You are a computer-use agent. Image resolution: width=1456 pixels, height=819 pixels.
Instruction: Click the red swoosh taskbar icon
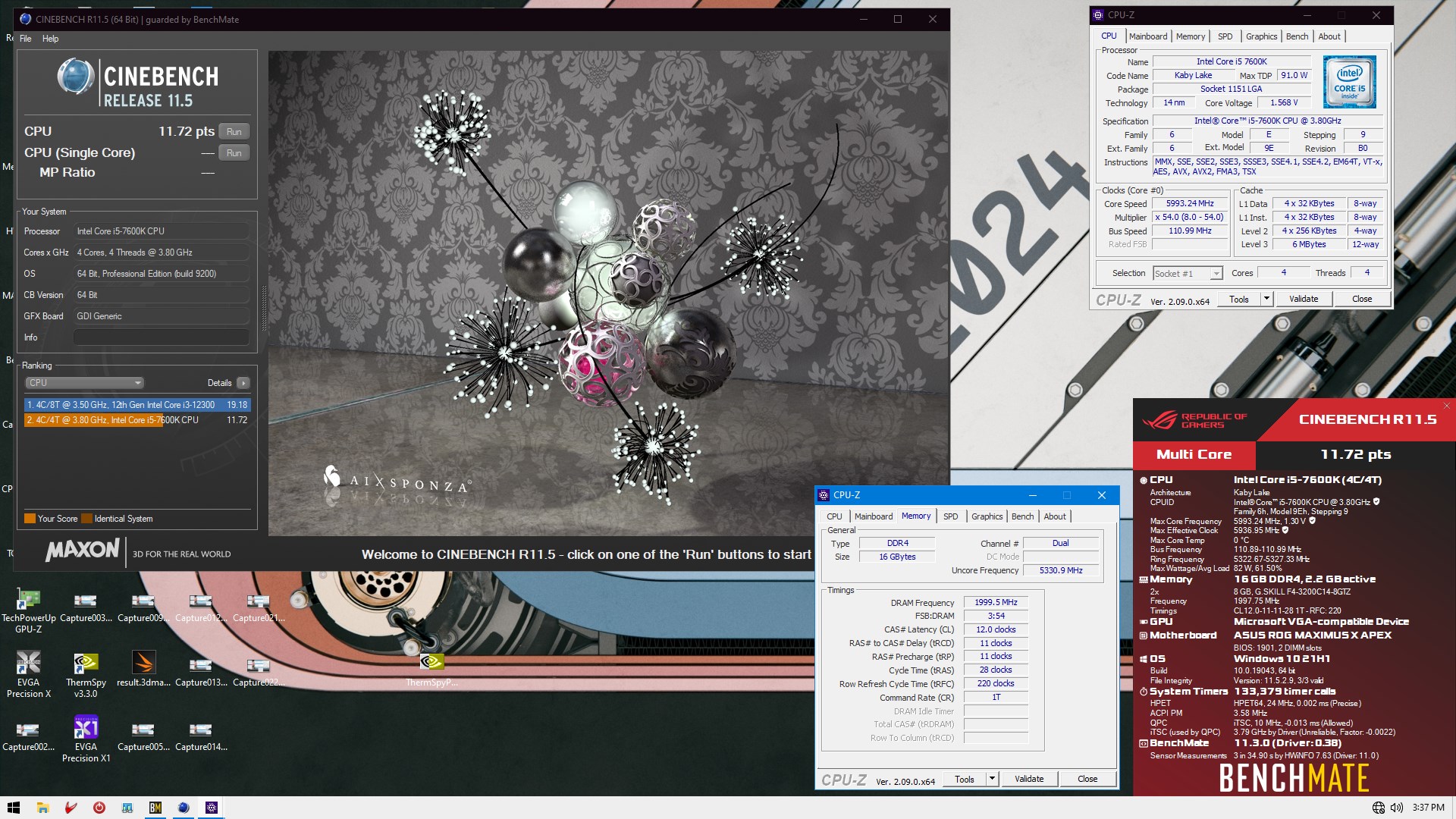71,808
